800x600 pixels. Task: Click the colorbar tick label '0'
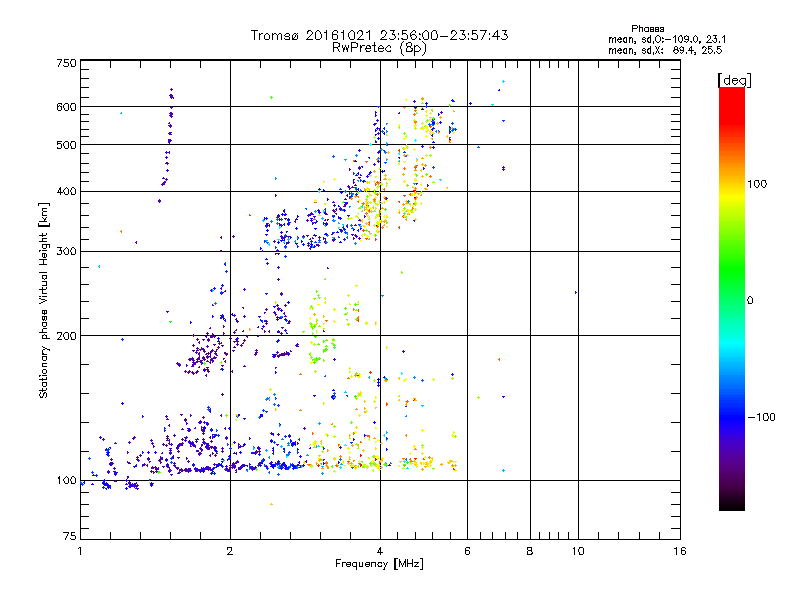pyautogui.click(x=750, y=301)
